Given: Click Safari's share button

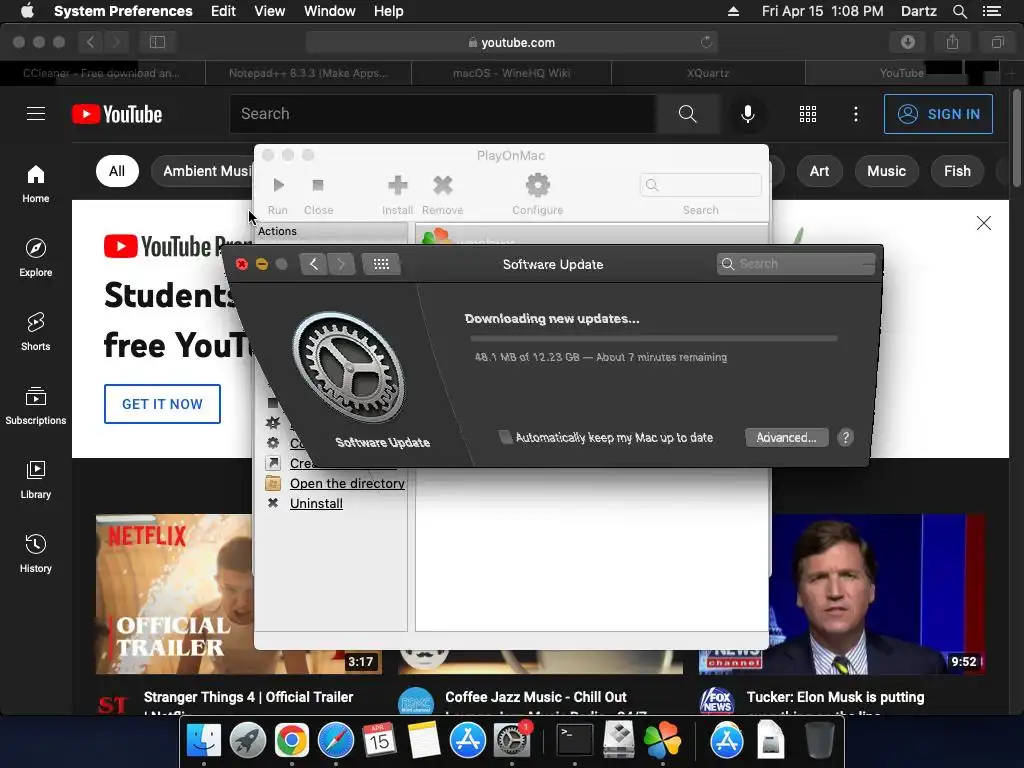Looking at the screenshot, I should coord(952,42).
